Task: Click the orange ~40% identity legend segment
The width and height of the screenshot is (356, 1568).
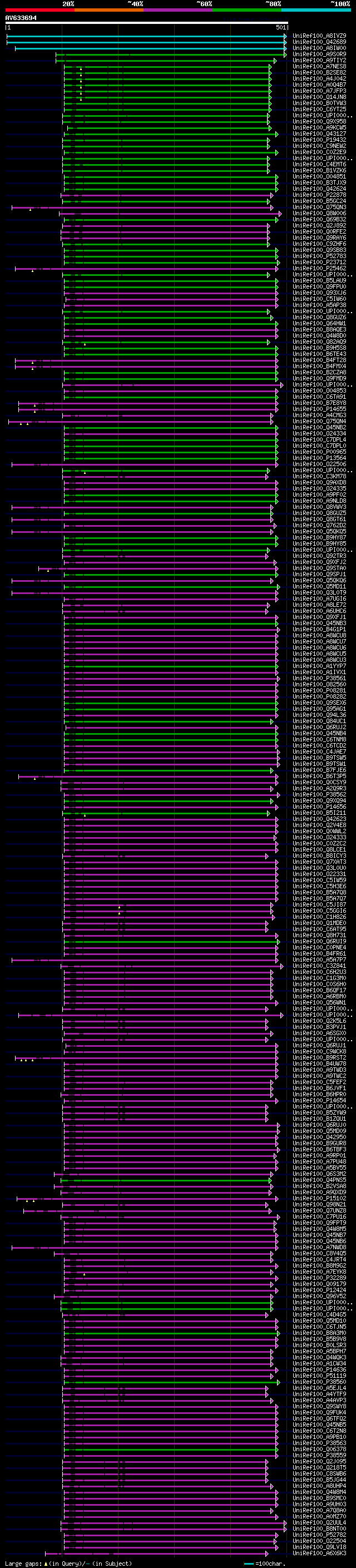Action: 109,10
